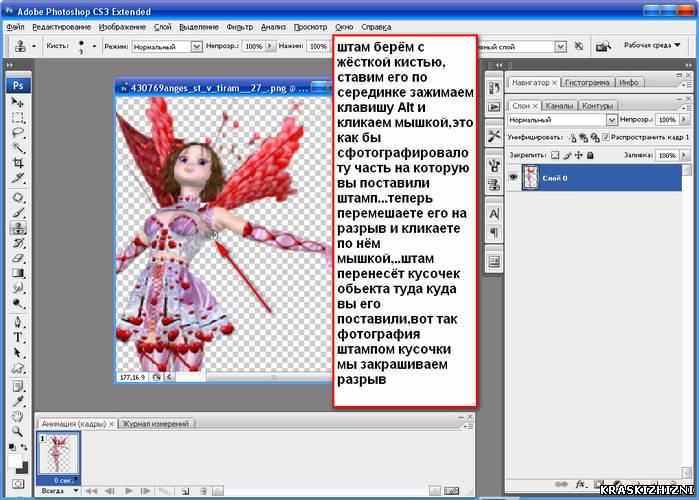Screen dimensions: 699x500
Task: Select the Slice tool
Action: [x=18, y=178]
